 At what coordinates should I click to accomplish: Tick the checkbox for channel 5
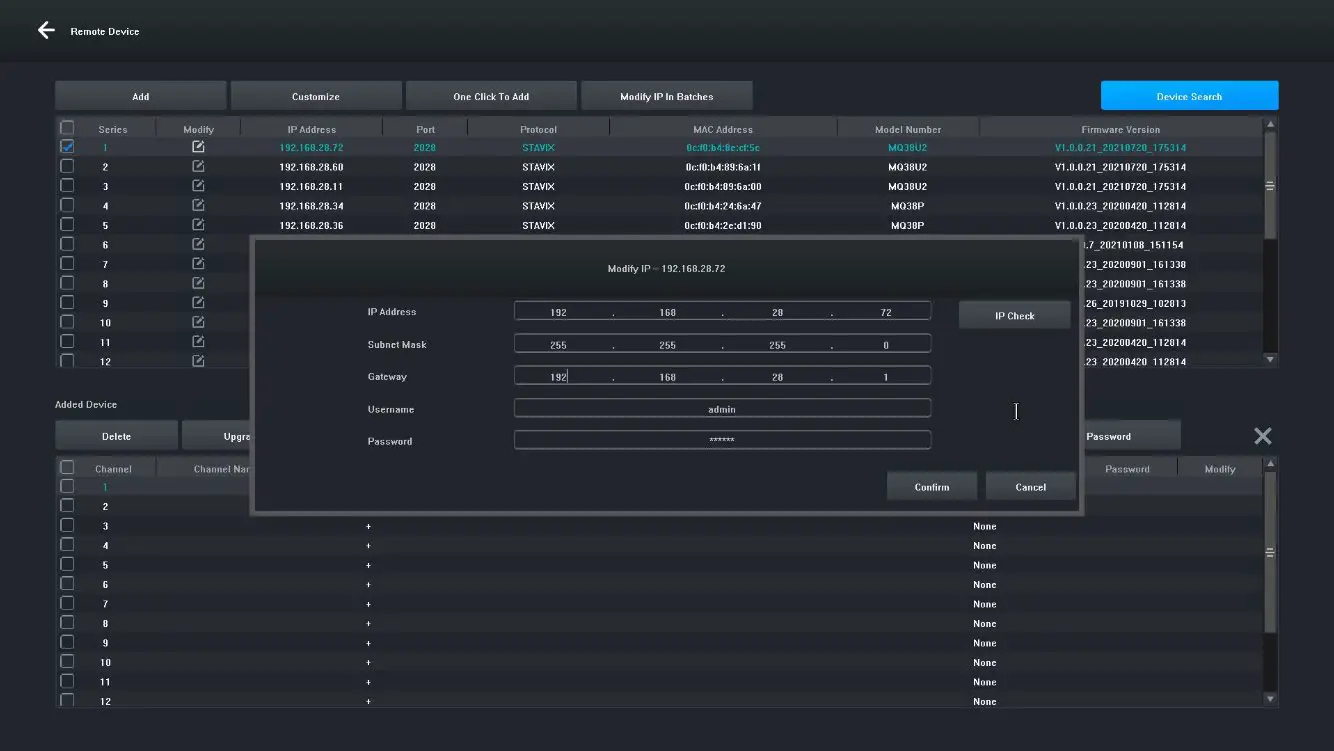tap(67, 565)
